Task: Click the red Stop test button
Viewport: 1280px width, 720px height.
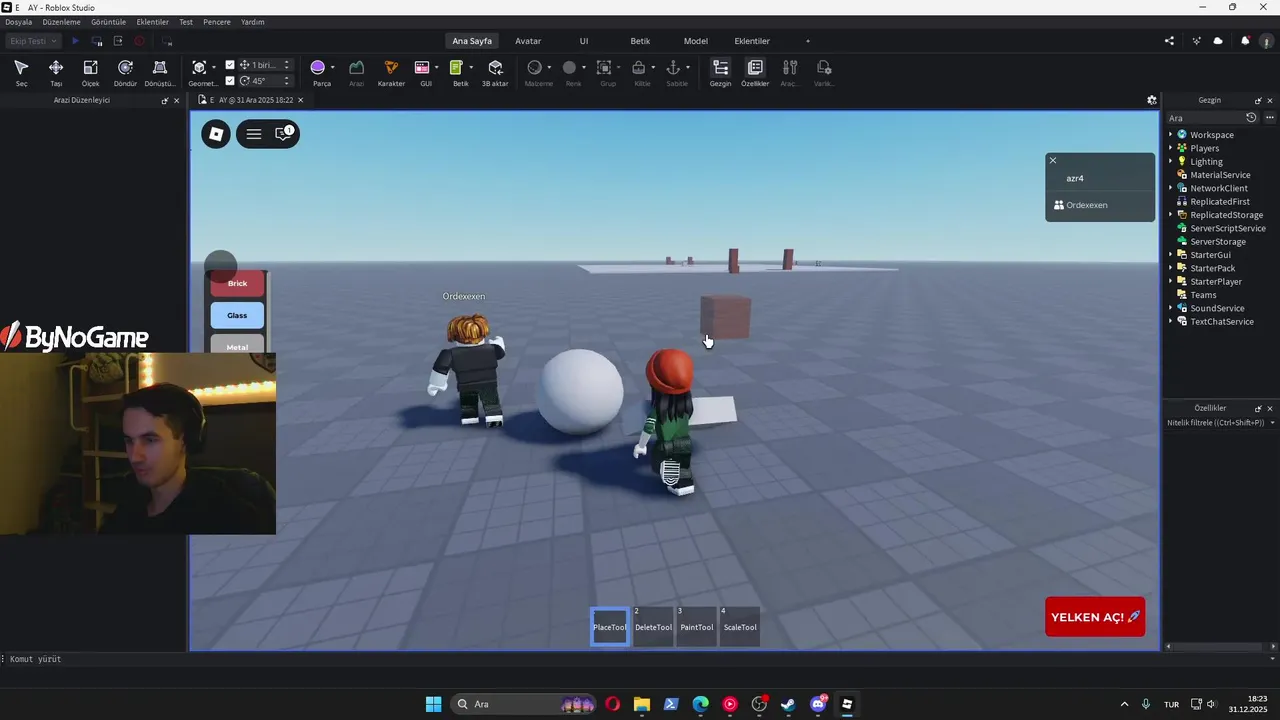Action: point(139,41)
